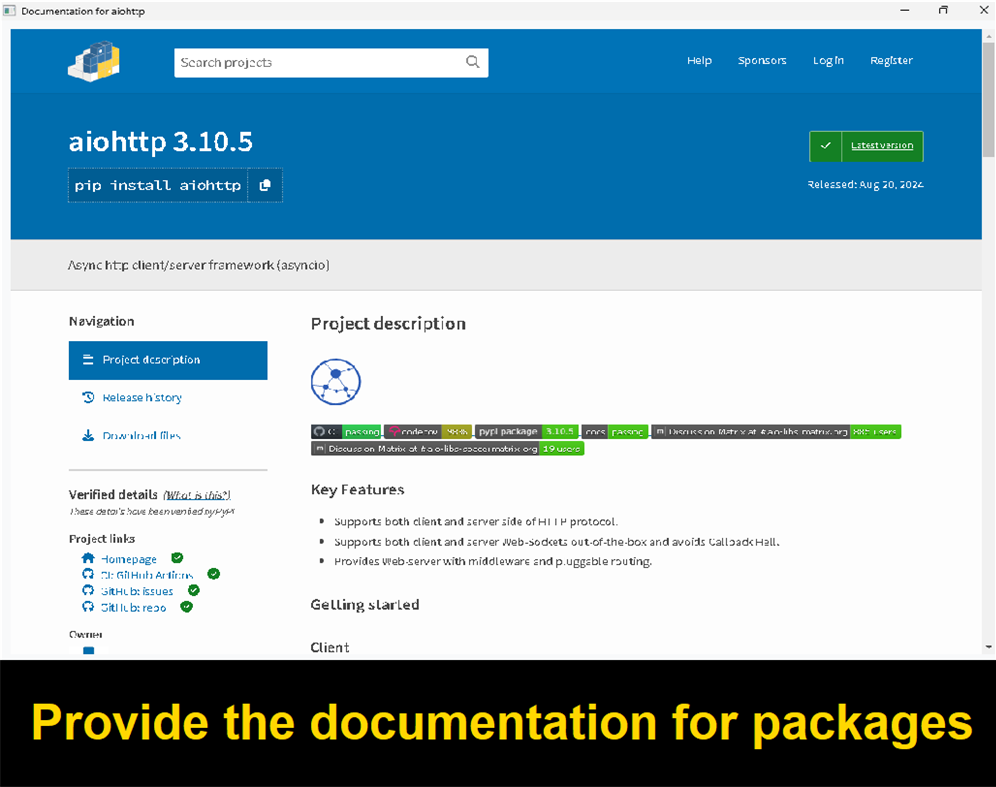The image size is (996, 787).
Task: Open the GitHub repo via its octocat icon
Action: coord(87,607)
